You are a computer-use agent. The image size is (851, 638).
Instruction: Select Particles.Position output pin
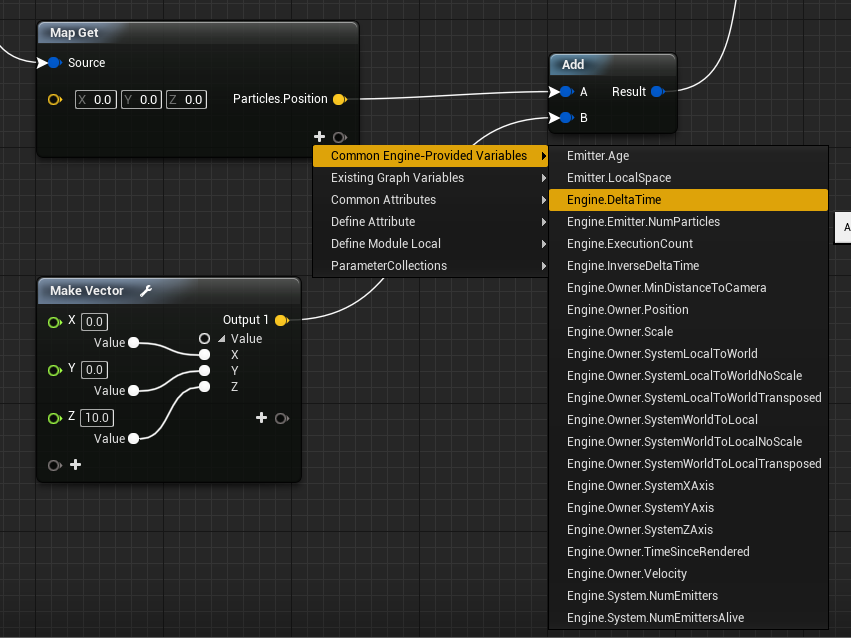point(340,99)
